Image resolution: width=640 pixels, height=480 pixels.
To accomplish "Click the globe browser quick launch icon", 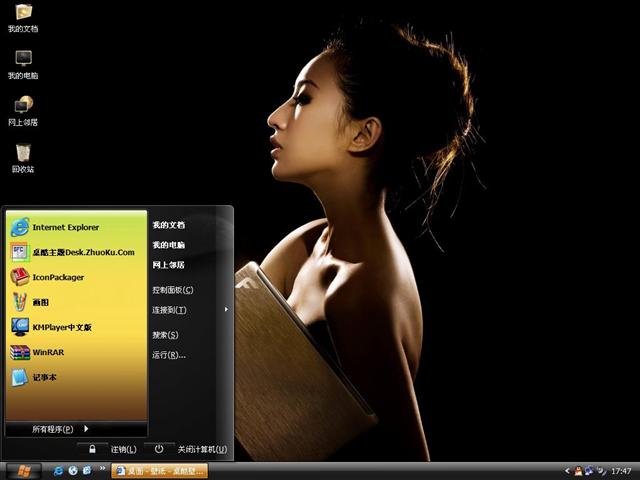I will [x=73, y=471].
